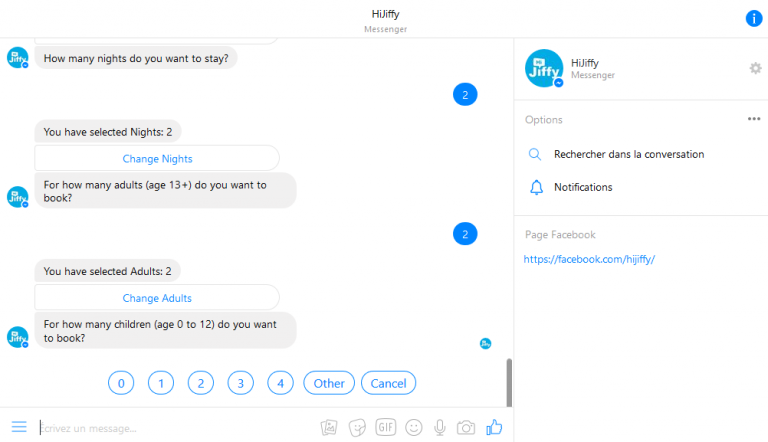Select 0 children quick reply
768x442 pixels.
point(121,383)
